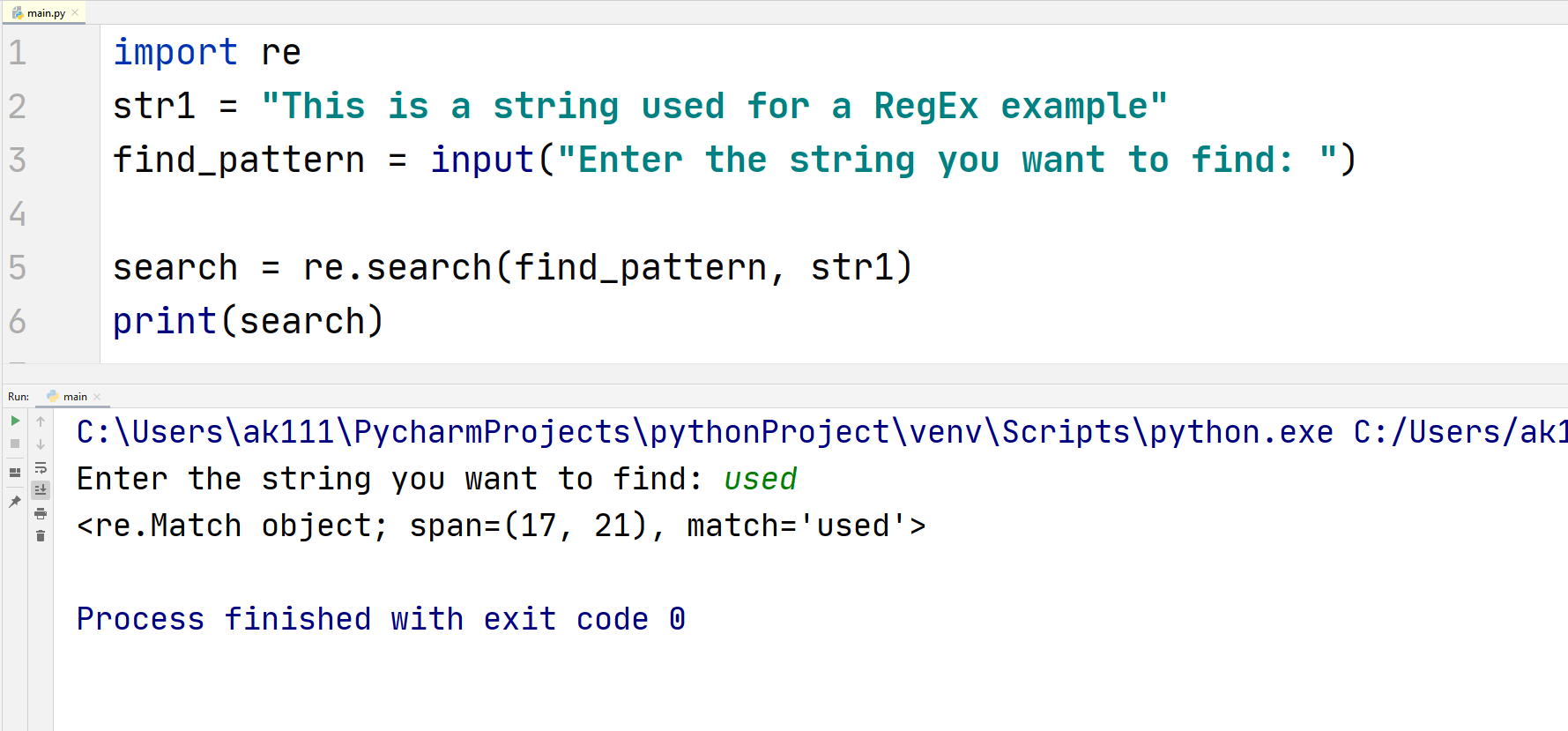
Task: Pin the Run tab
Action: 15,502
